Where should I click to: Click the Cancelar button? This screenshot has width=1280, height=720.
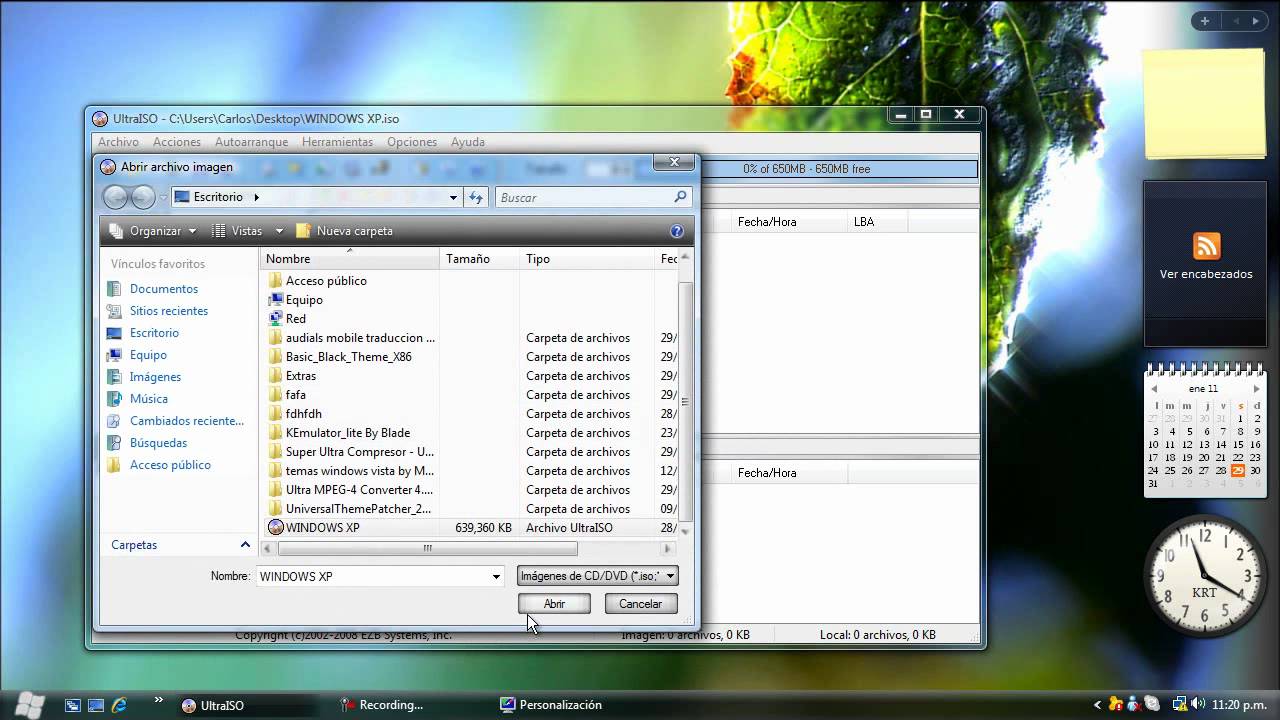click(640, 604)
